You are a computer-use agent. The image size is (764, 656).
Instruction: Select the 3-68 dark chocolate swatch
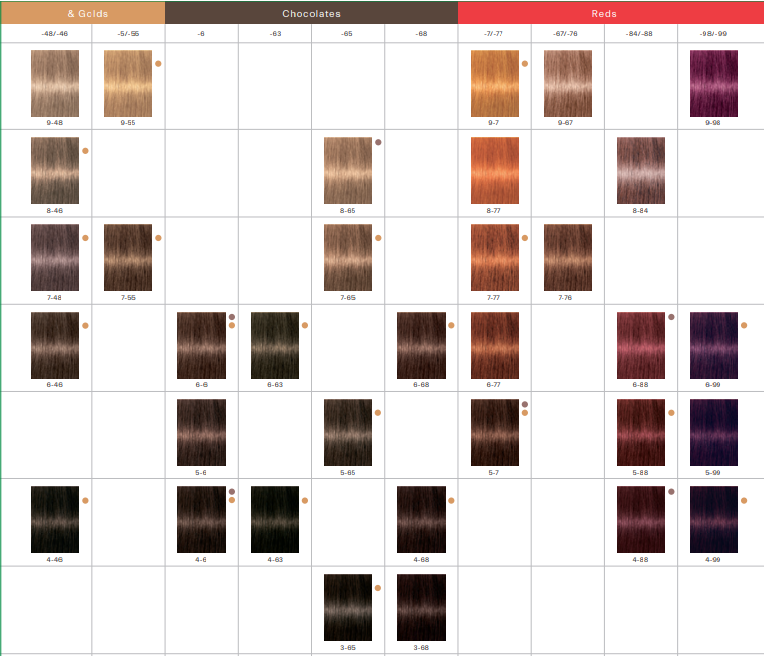(421, 607)
